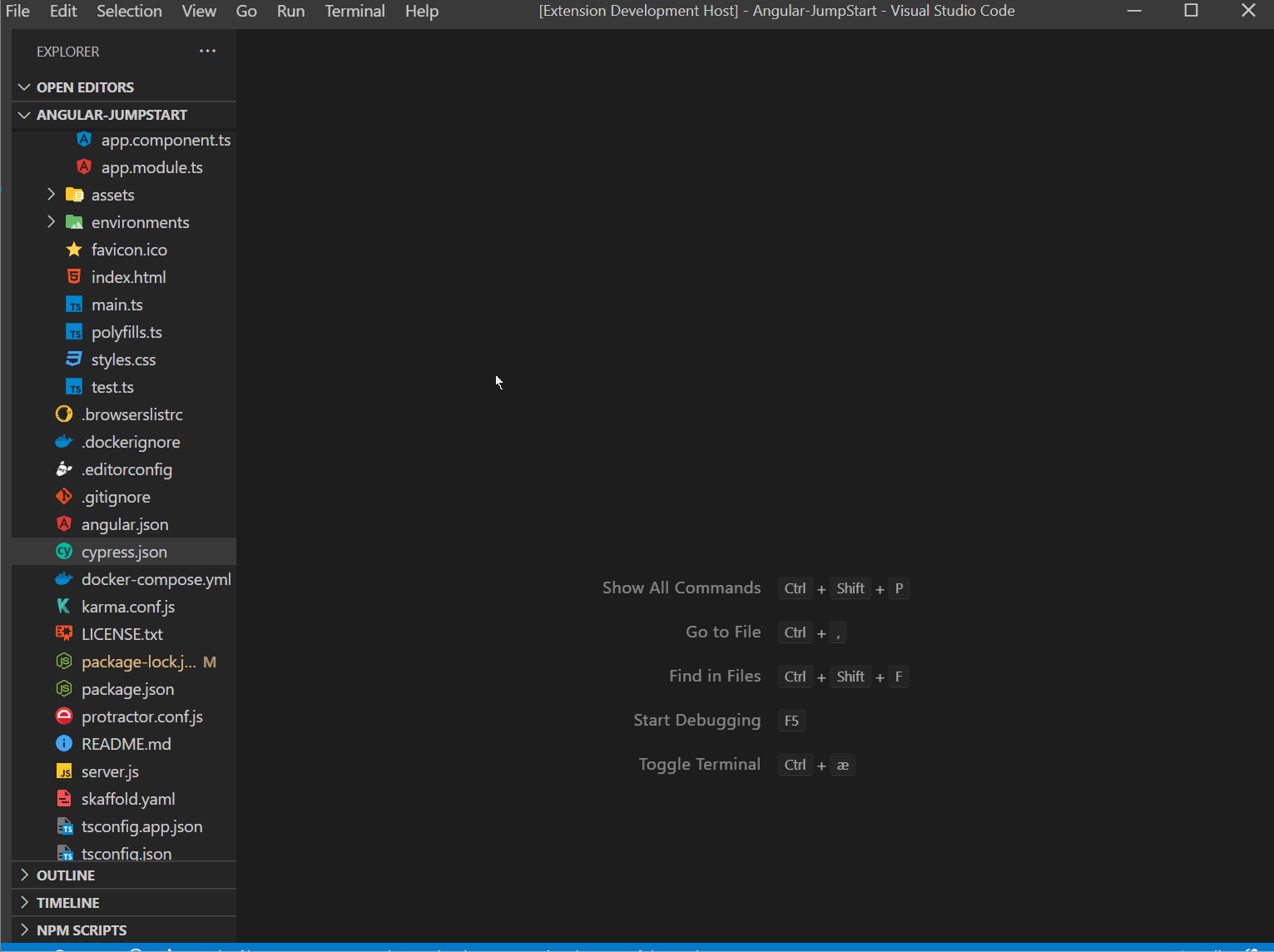1274x952 pixels.
Task: Click the F5 key label
Action: click(x=791, y=721)
